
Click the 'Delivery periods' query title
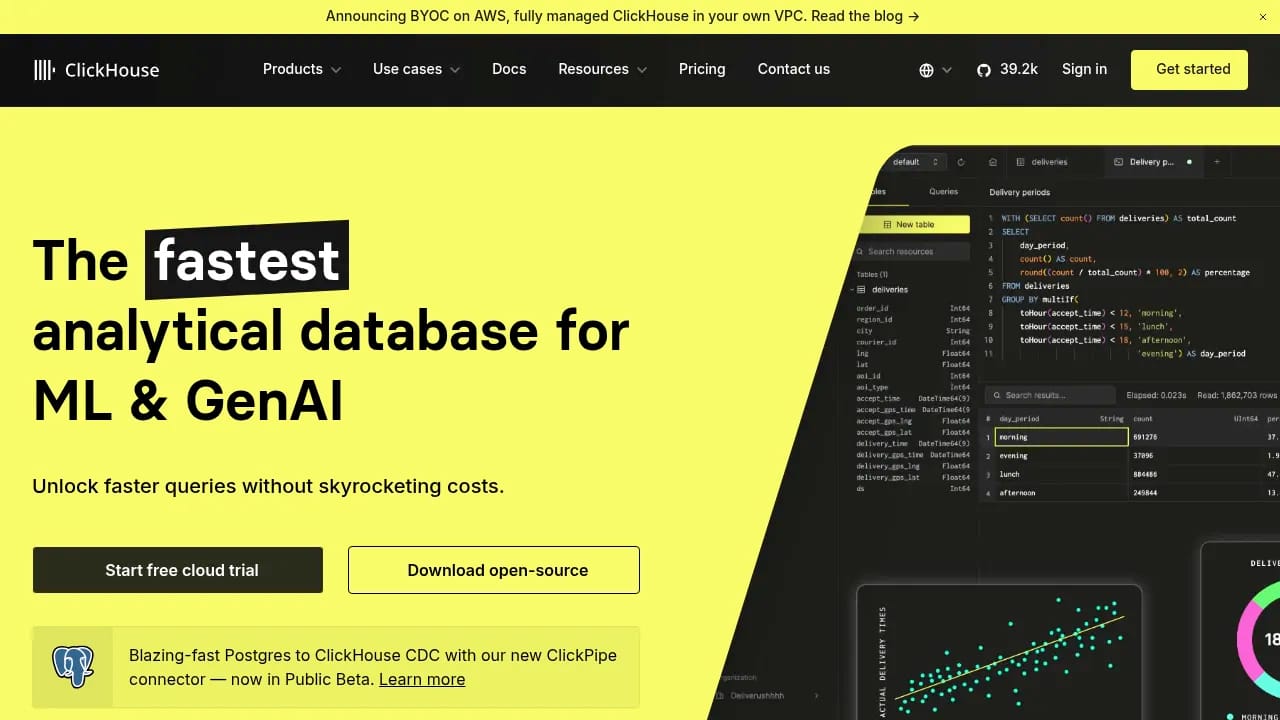click(x=1019, y=192)
